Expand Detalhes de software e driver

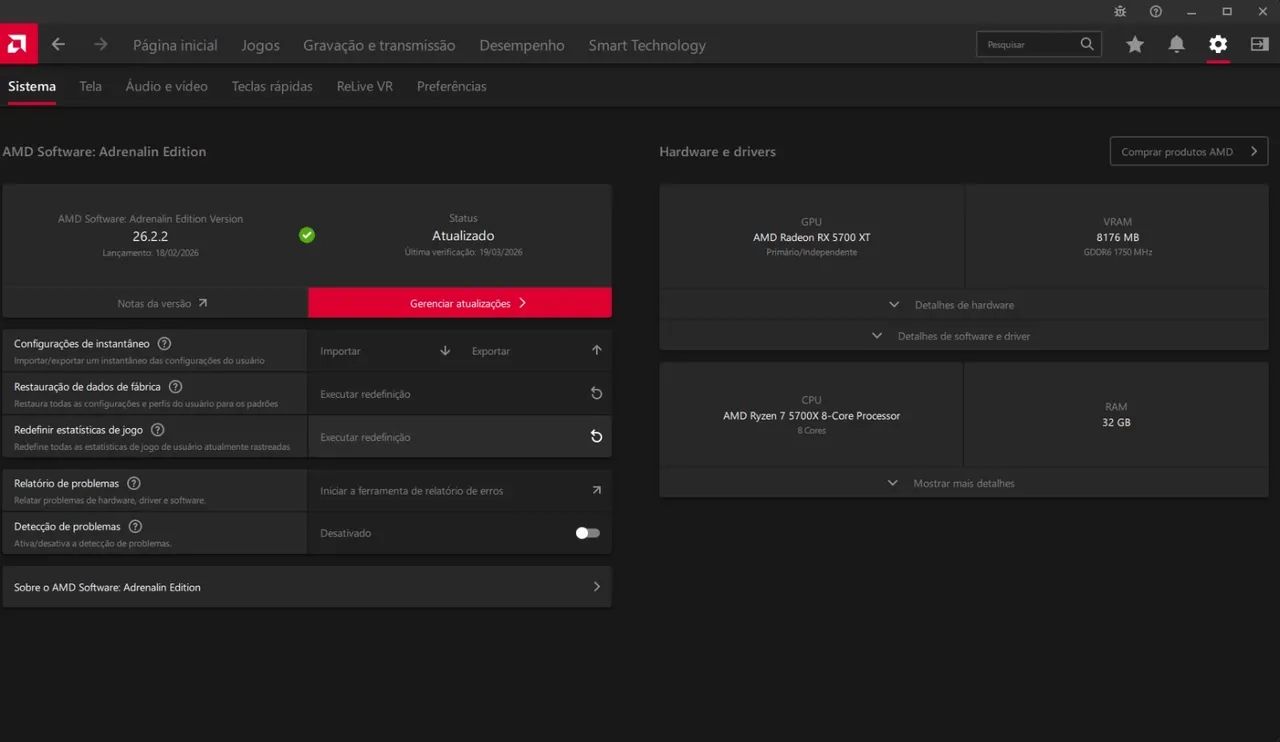(964, 336)
